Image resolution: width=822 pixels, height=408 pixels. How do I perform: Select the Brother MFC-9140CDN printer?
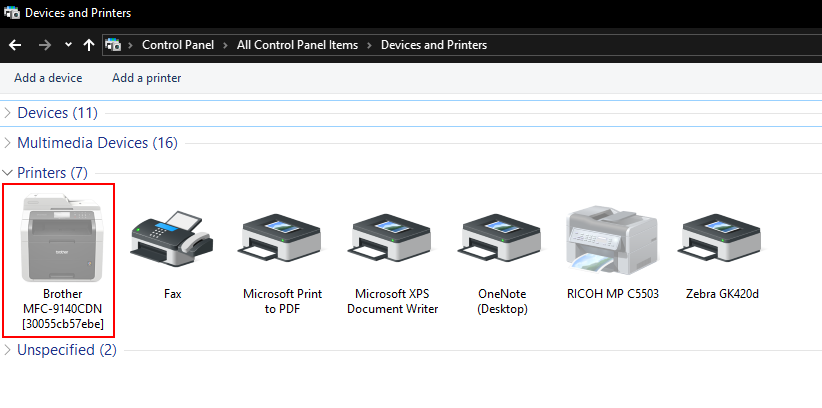(x=62, y=245)
